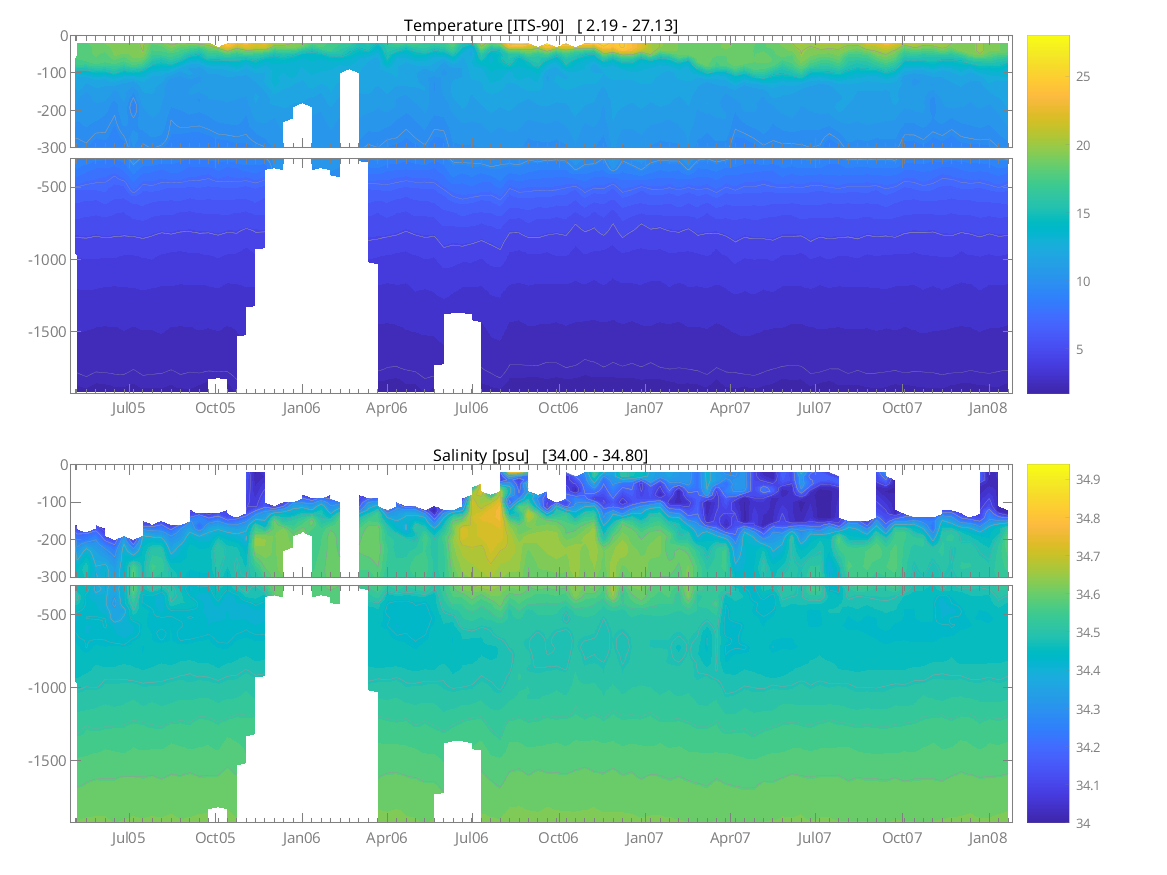Click Jul07 label under the salinity plot
This screenshot has width=1167, height=875.
815,838
